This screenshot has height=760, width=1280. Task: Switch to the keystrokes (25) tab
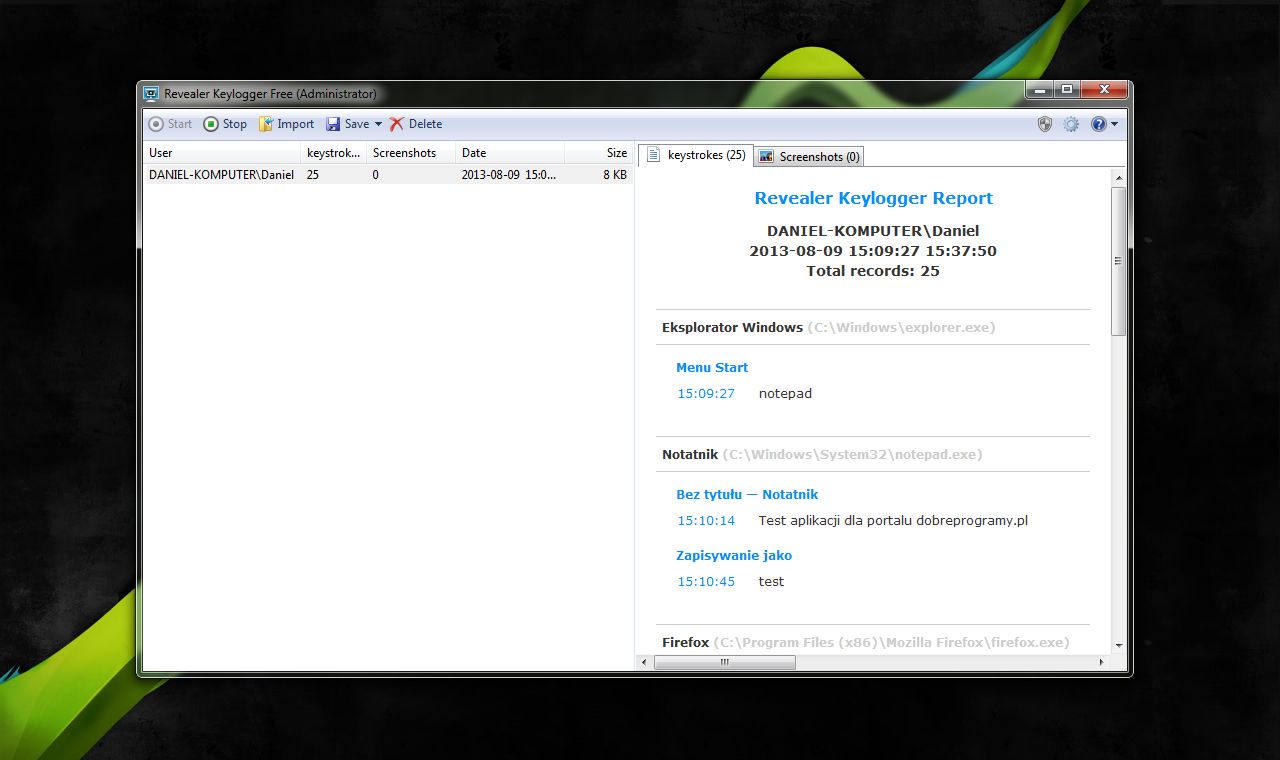point(696,155)
